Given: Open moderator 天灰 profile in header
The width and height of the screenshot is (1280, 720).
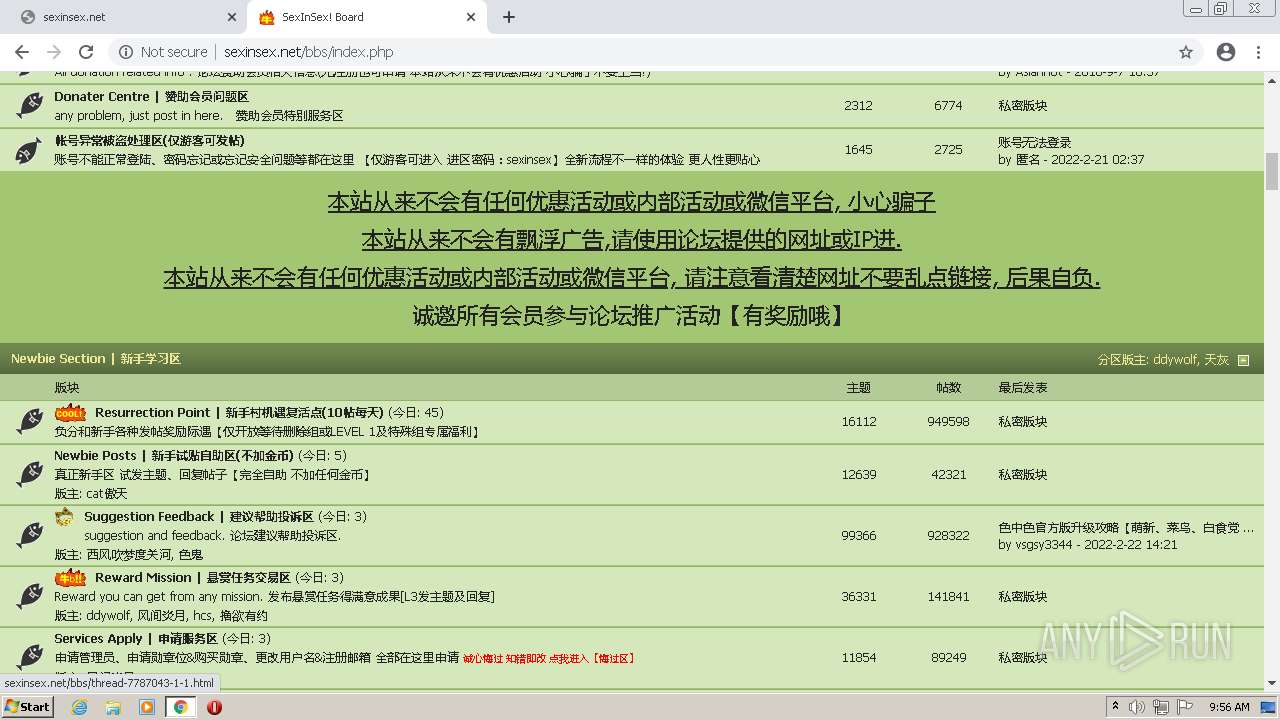Looking at the screenshot, I should [1216, 360].
